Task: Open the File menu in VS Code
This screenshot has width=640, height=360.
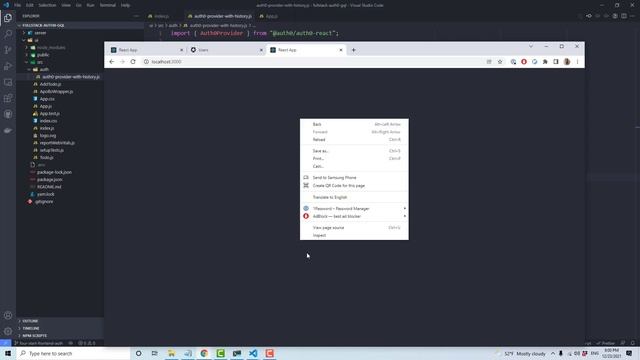Action: tap(18, 5)
